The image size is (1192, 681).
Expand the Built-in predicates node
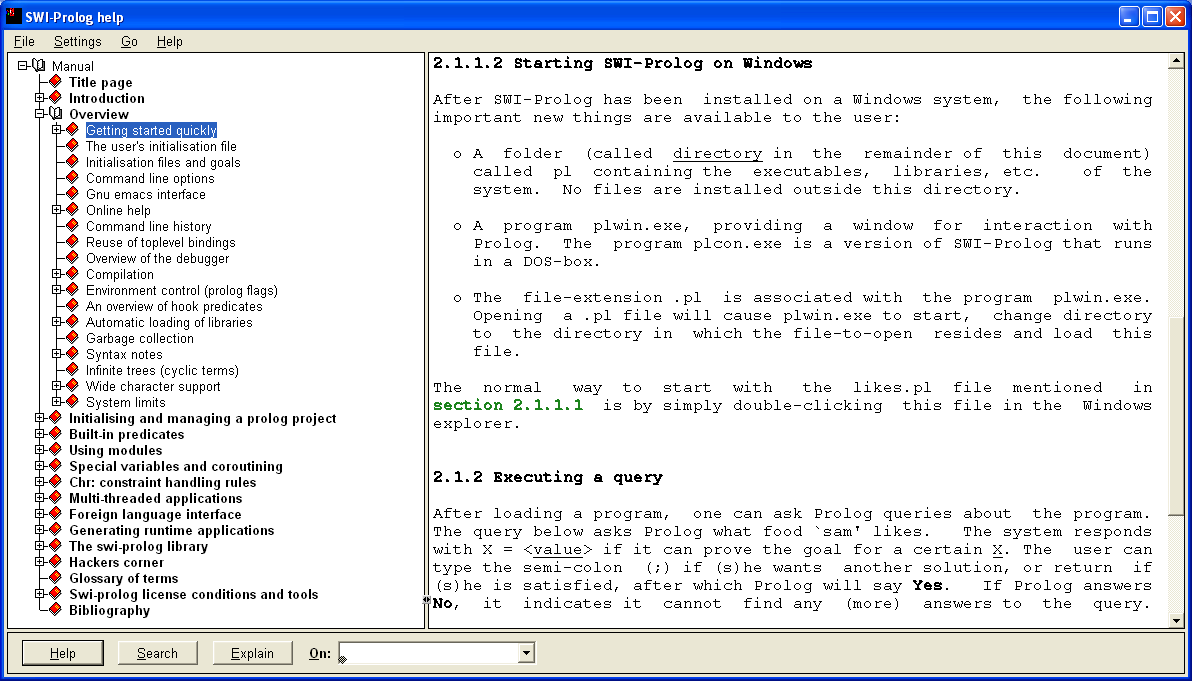coord(40,434)
